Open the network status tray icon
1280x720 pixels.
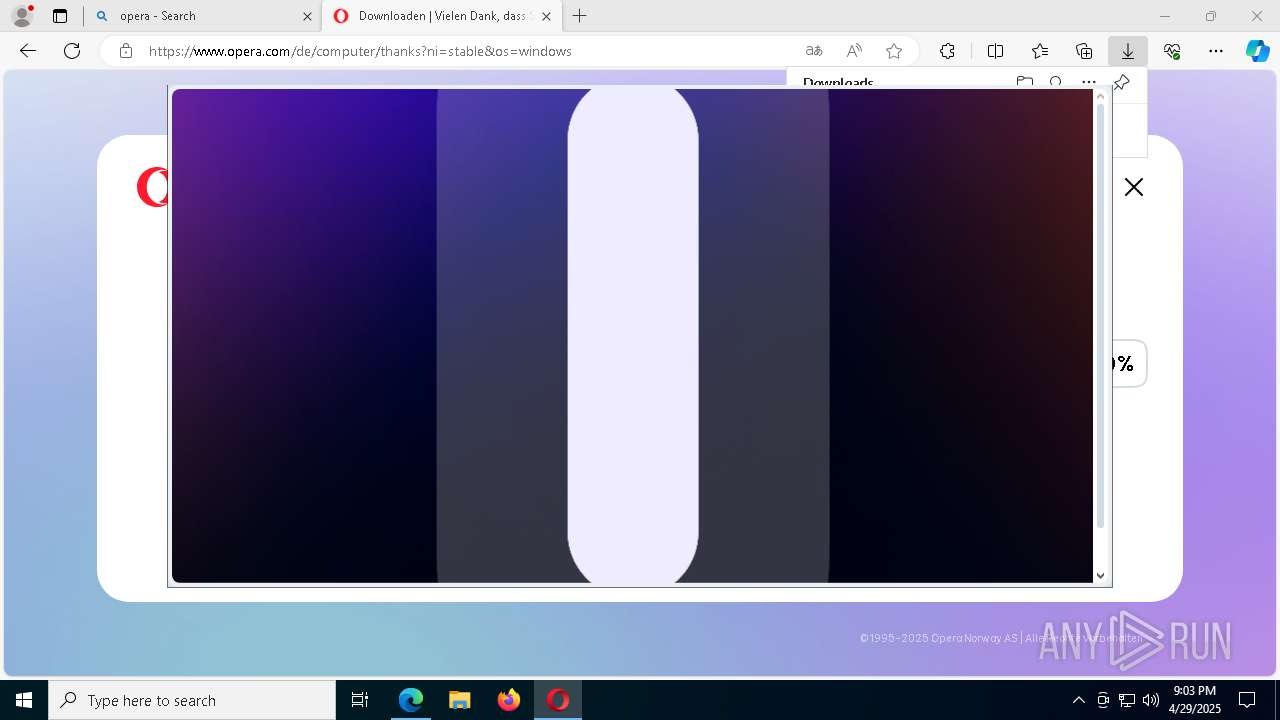pyautogui.click(x=1127, y=700)
